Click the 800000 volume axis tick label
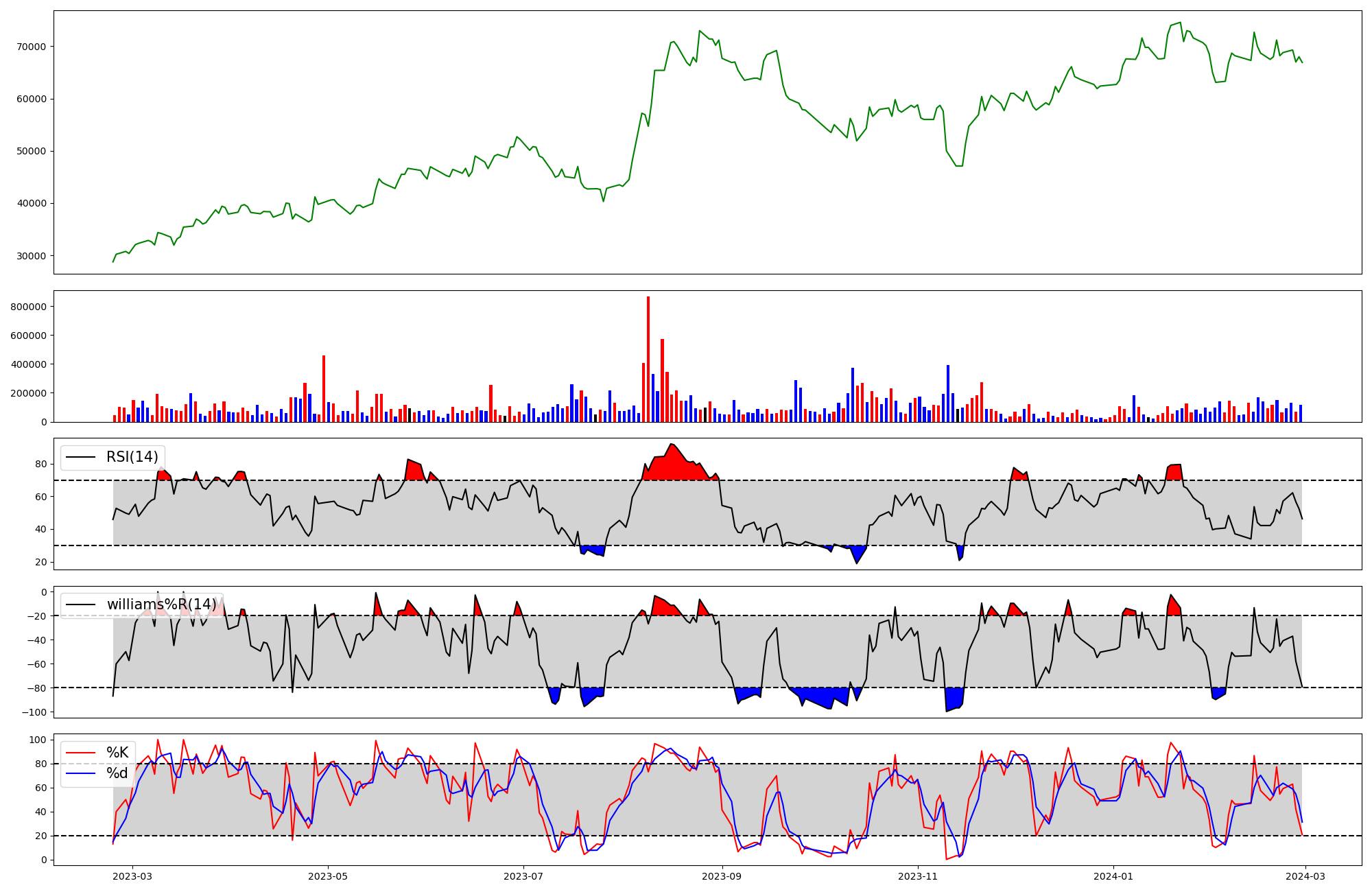Image resolution: width=1372 pixels, height=892 pixels. click(x=28, y=307)
